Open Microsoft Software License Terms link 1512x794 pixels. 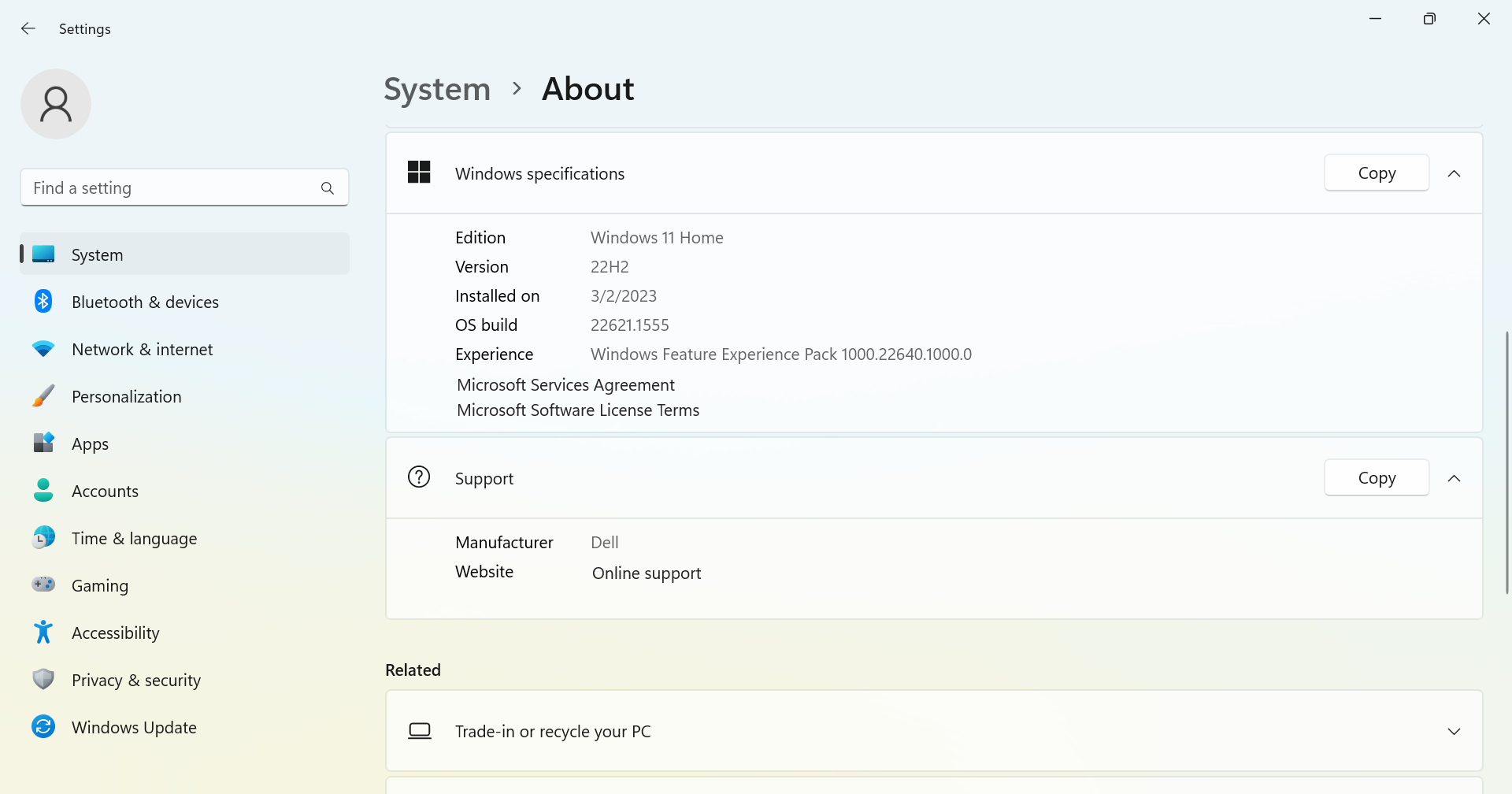pos(578,410)
